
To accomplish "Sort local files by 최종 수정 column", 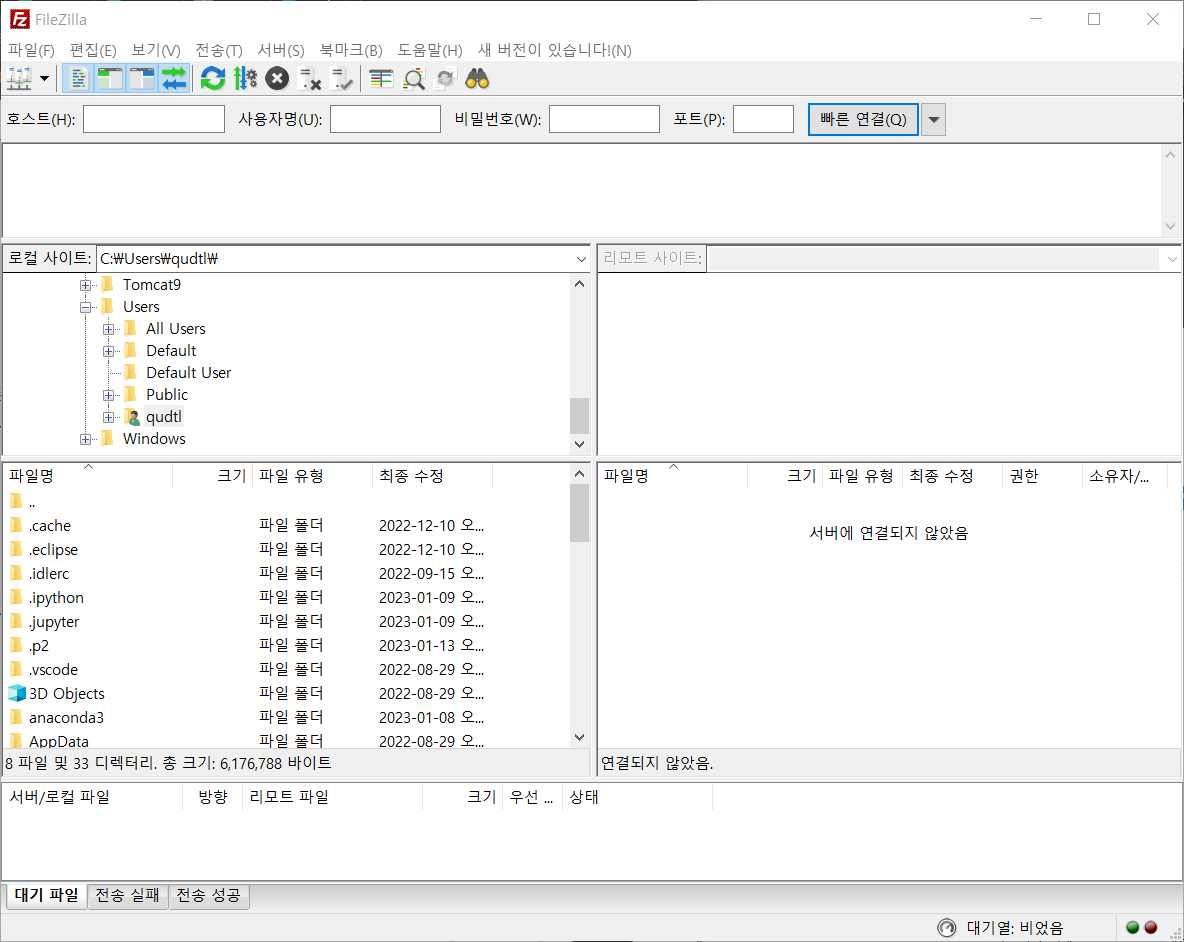I will pyautogui.click(x=433, y=476).
